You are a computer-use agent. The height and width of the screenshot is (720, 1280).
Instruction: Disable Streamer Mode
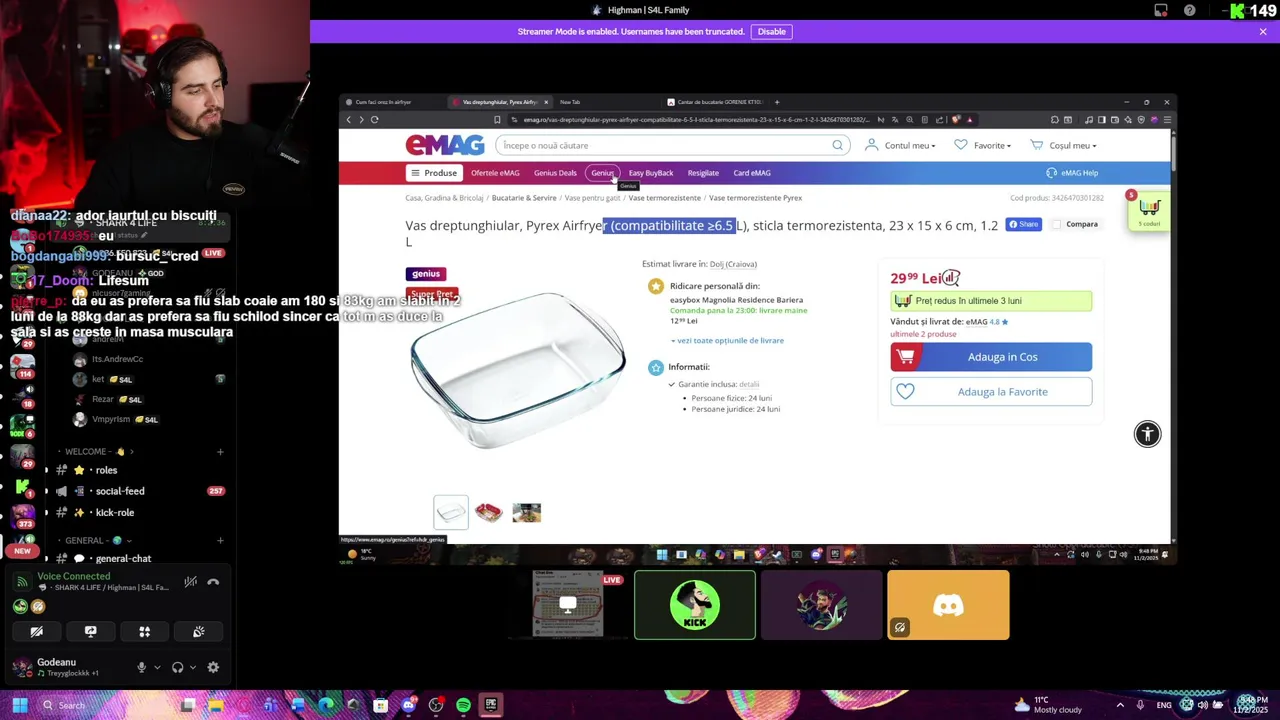(772, 31)
